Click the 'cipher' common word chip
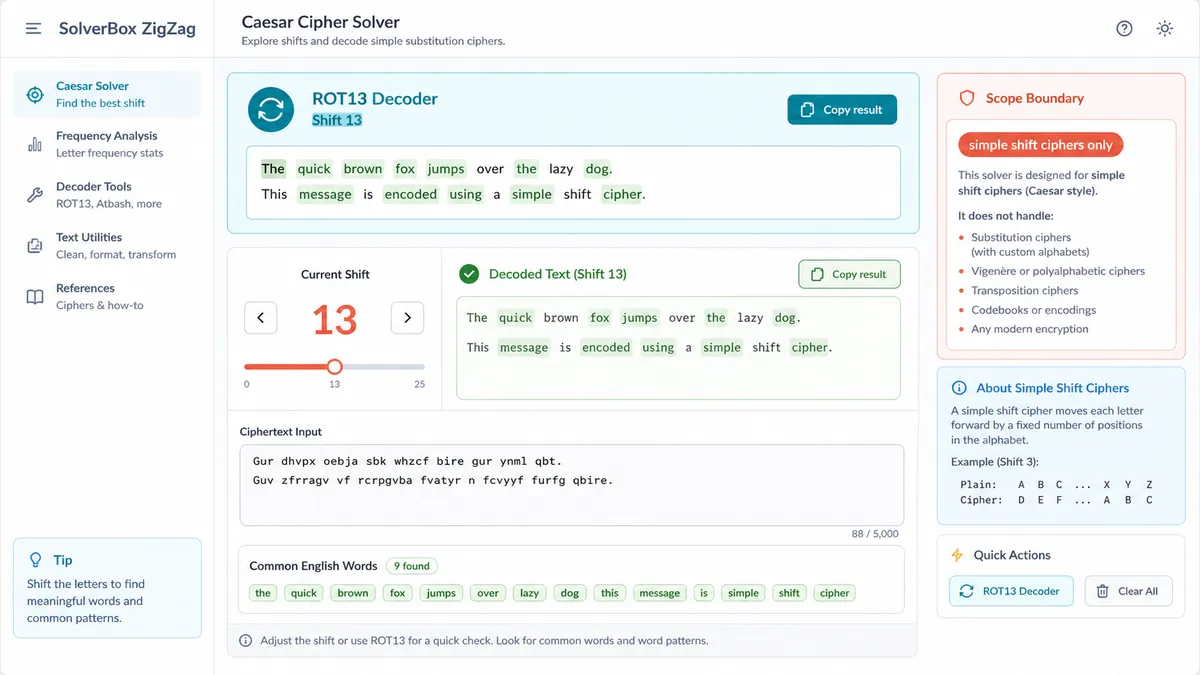This screenshot has width=1200, height=675. (835, 593)
